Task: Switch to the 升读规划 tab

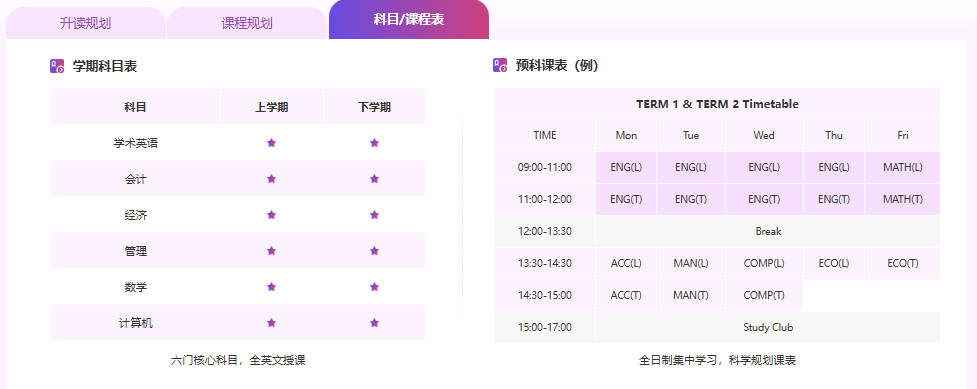Action: click(85, 23)
